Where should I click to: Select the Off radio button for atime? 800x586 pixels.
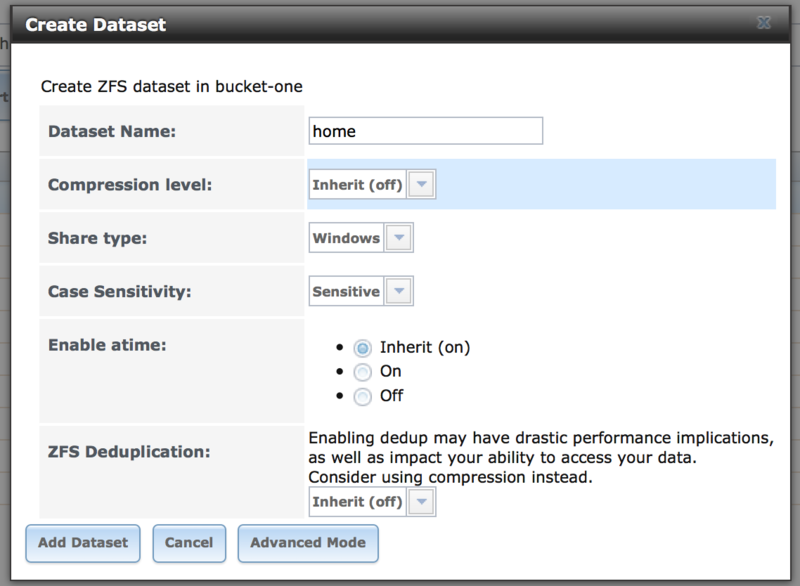[362, 396]
